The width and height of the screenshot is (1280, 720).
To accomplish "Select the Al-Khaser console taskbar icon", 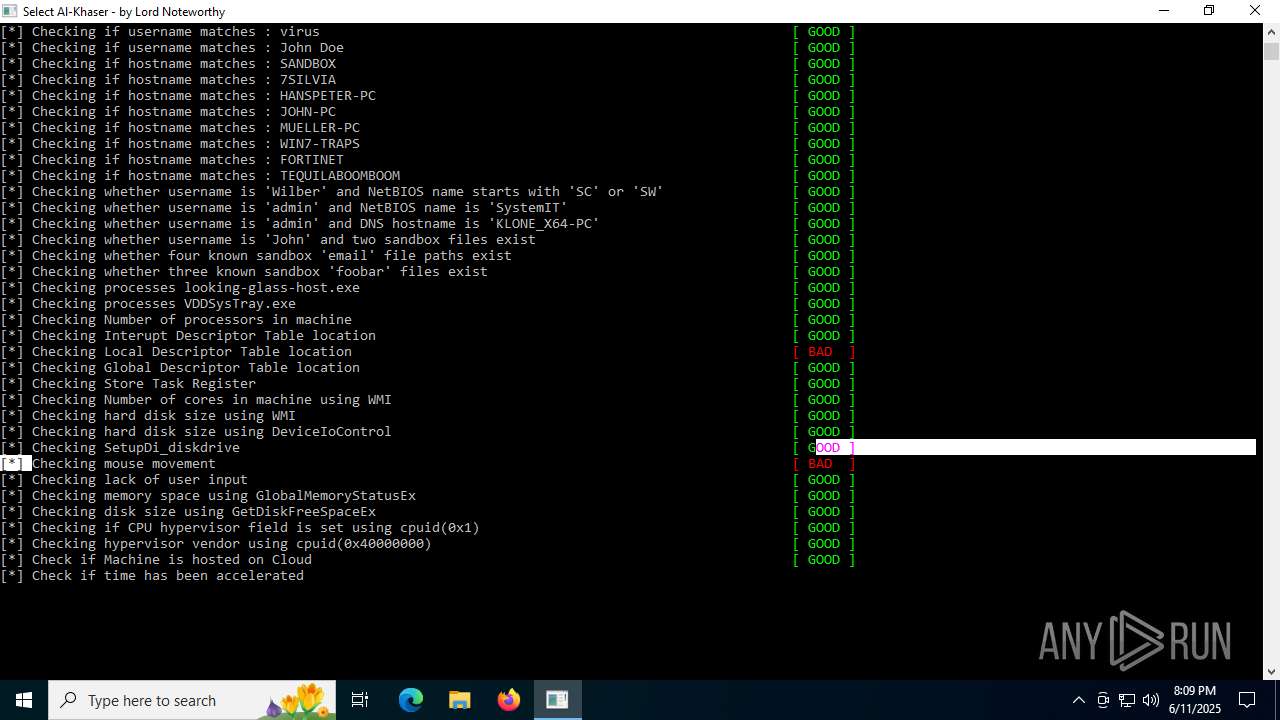I will pos(557,700).
